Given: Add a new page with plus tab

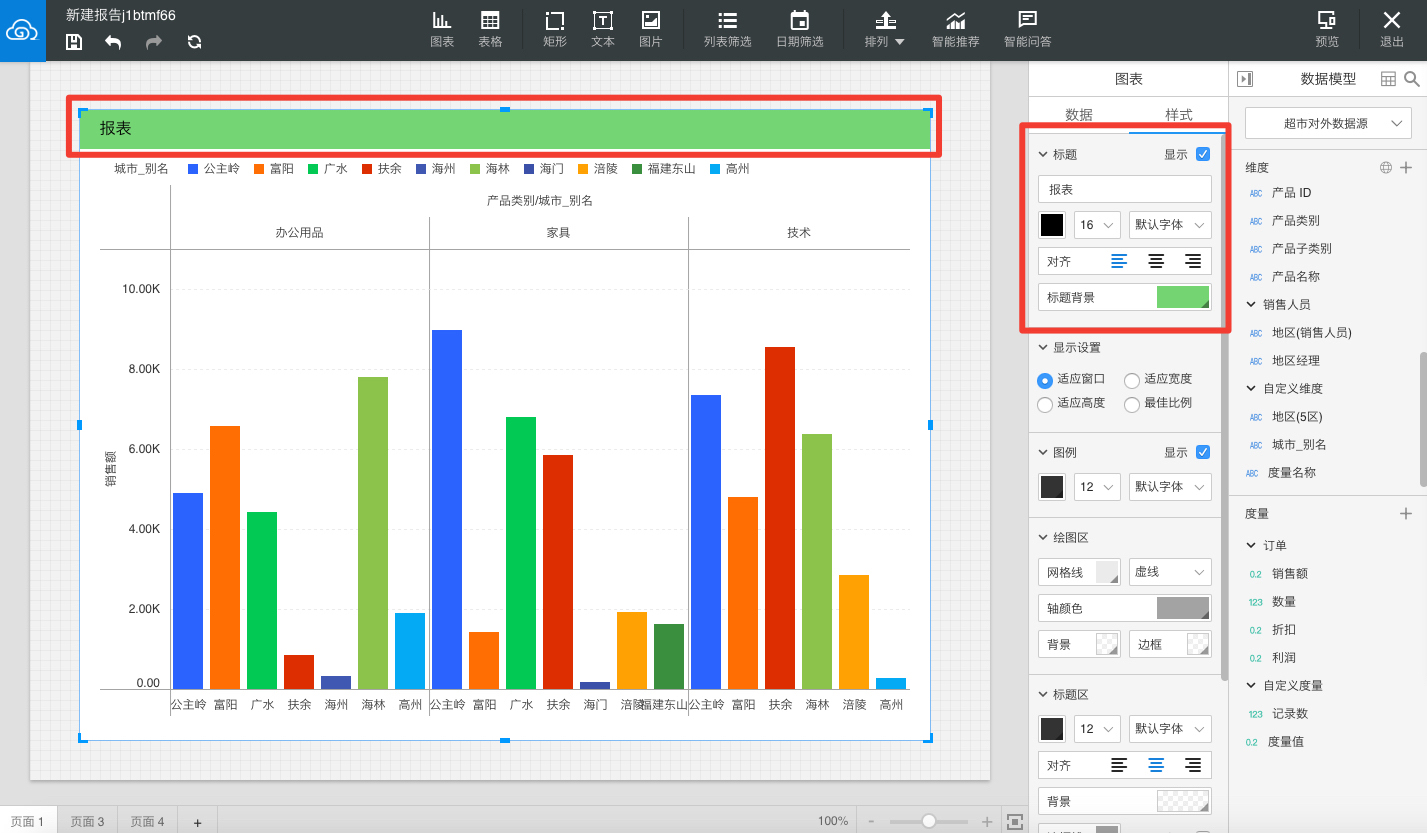Looking at the screenshot, I should point(197,822).
